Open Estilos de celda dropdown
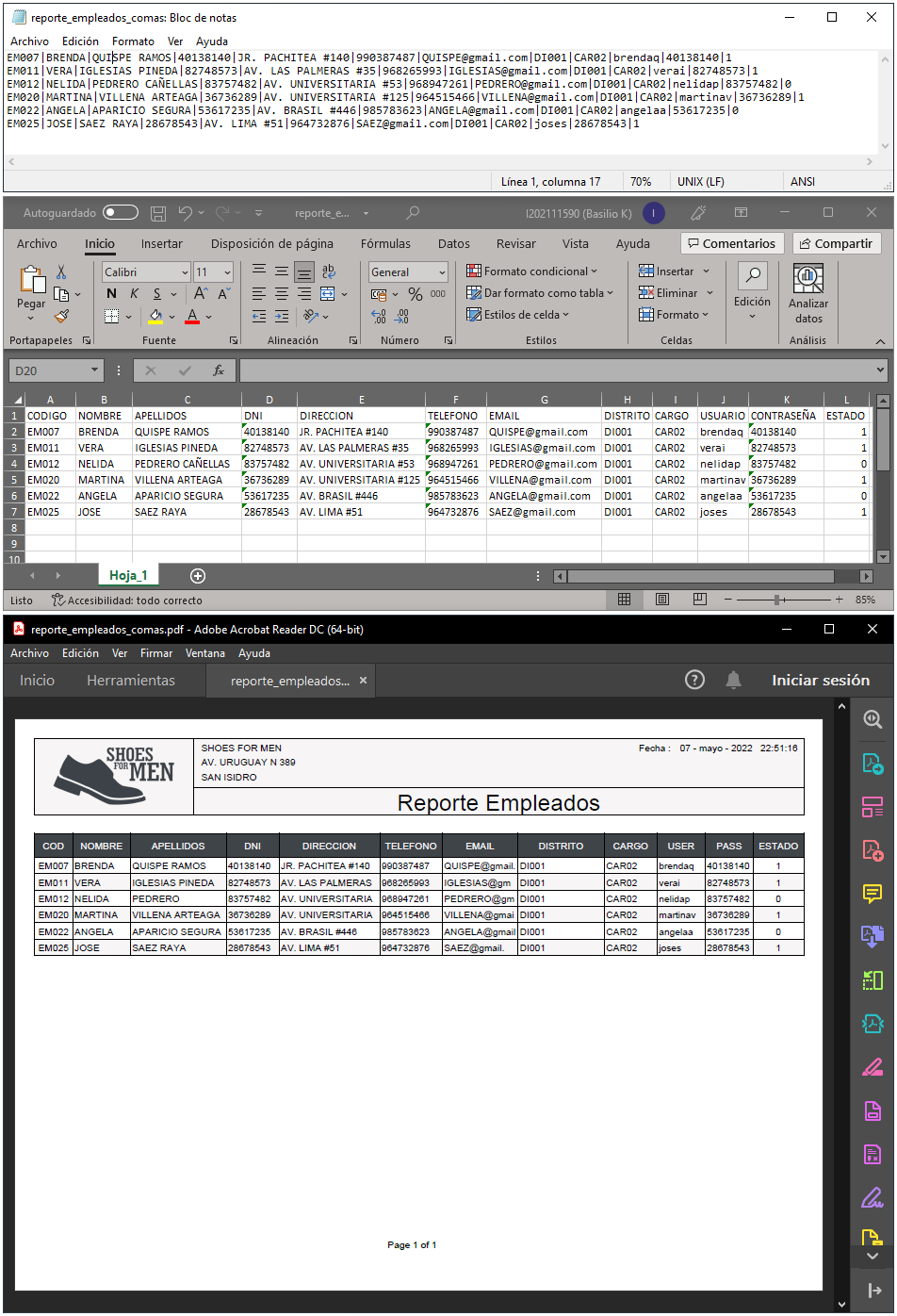897x1316 pixels. click(518, 315)
